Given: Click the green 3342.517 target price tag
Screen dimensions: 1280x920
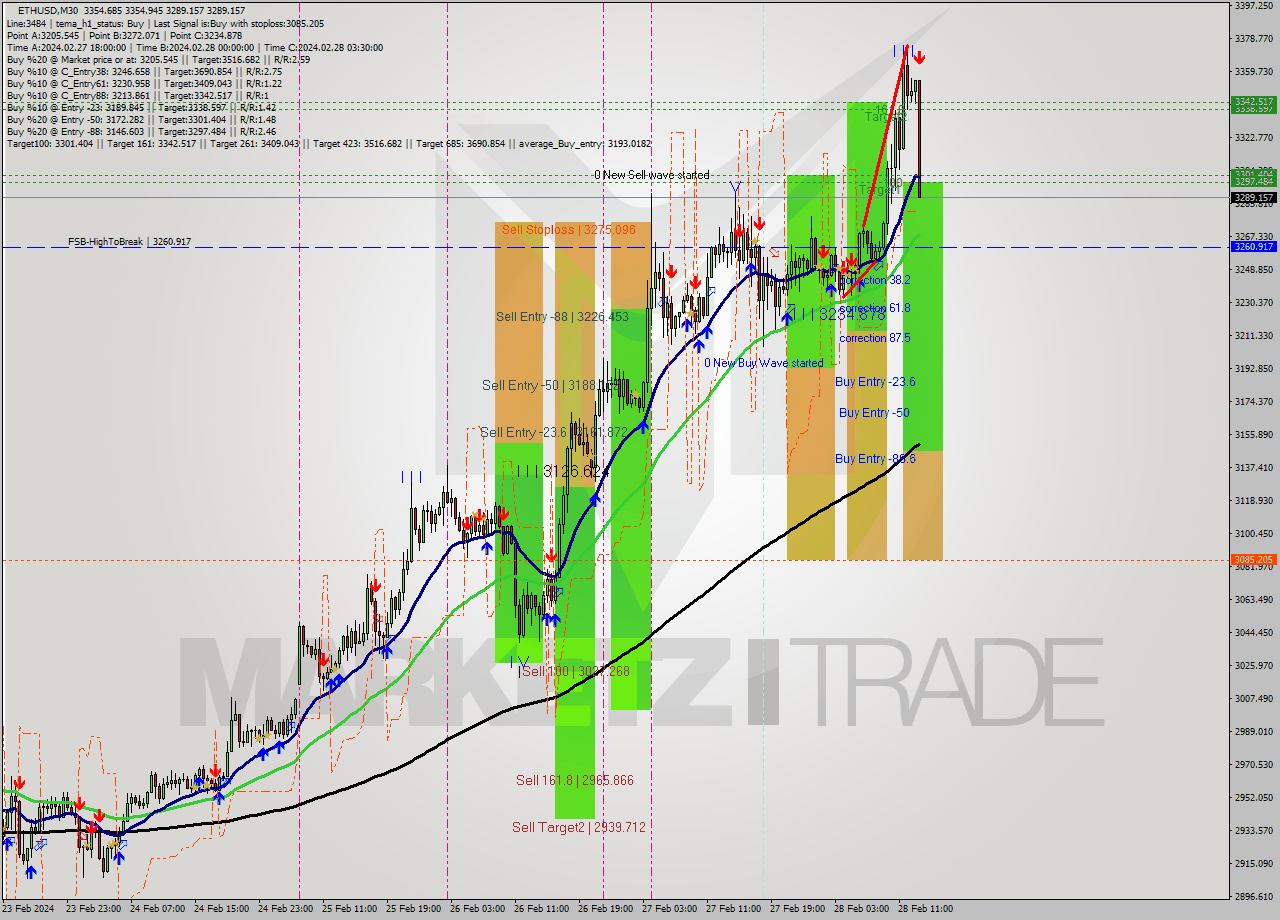Looking at the screenshot, I should tap(1254, 101).
